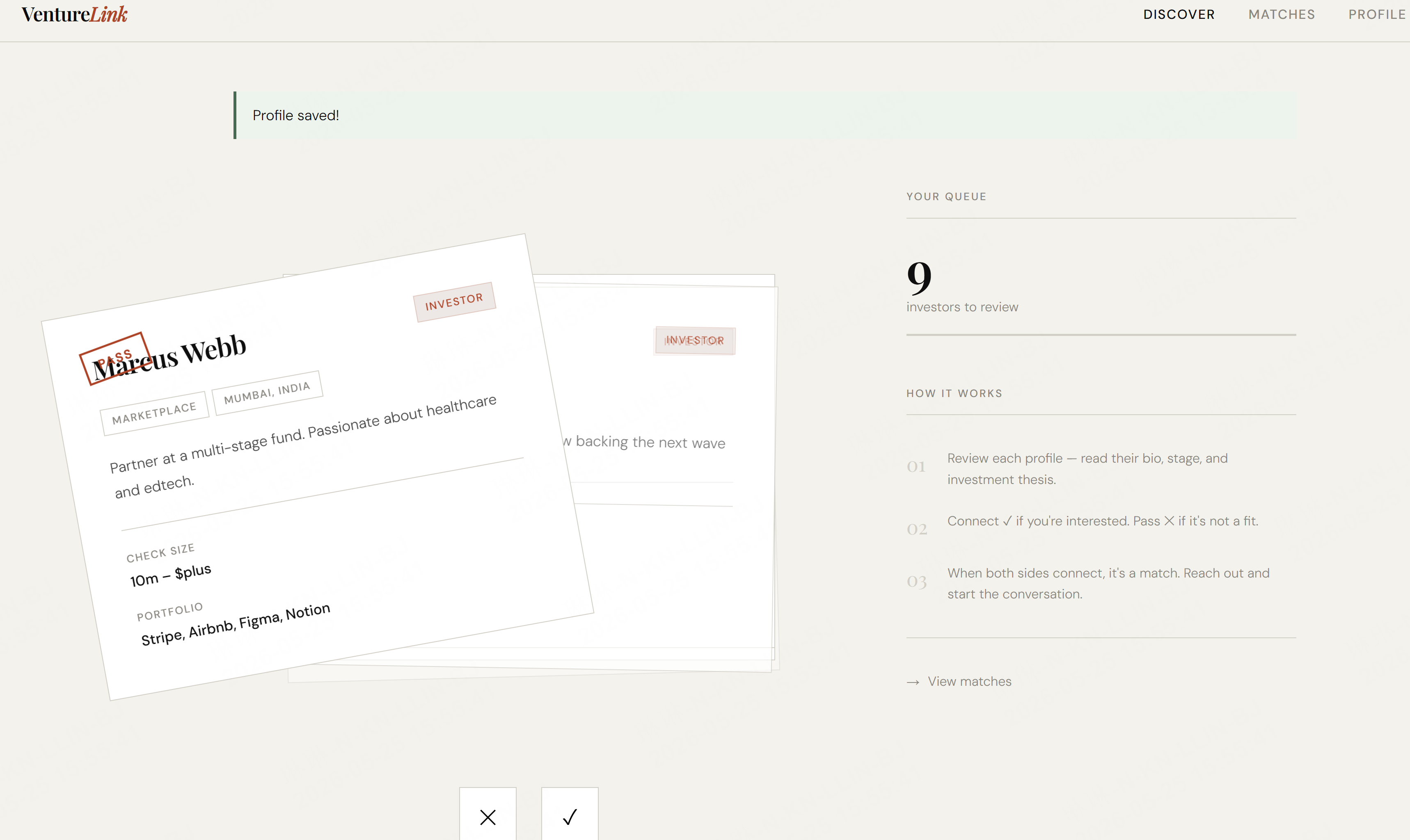Click the queue progress bar under investors count

[1101, 335]
